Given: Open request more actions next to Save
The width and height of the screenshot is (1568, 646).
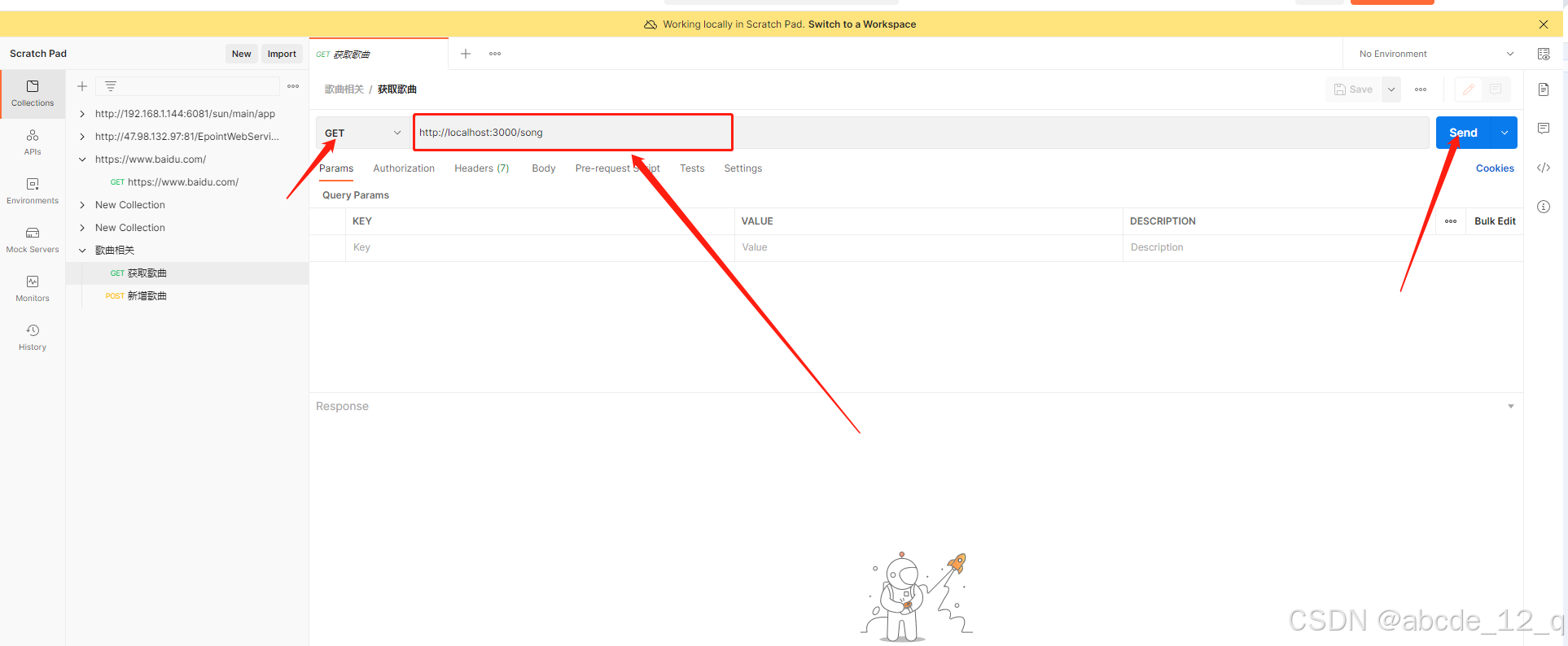Looking at the screenshot, I should pyautogui.click(x=1421, y=89).
